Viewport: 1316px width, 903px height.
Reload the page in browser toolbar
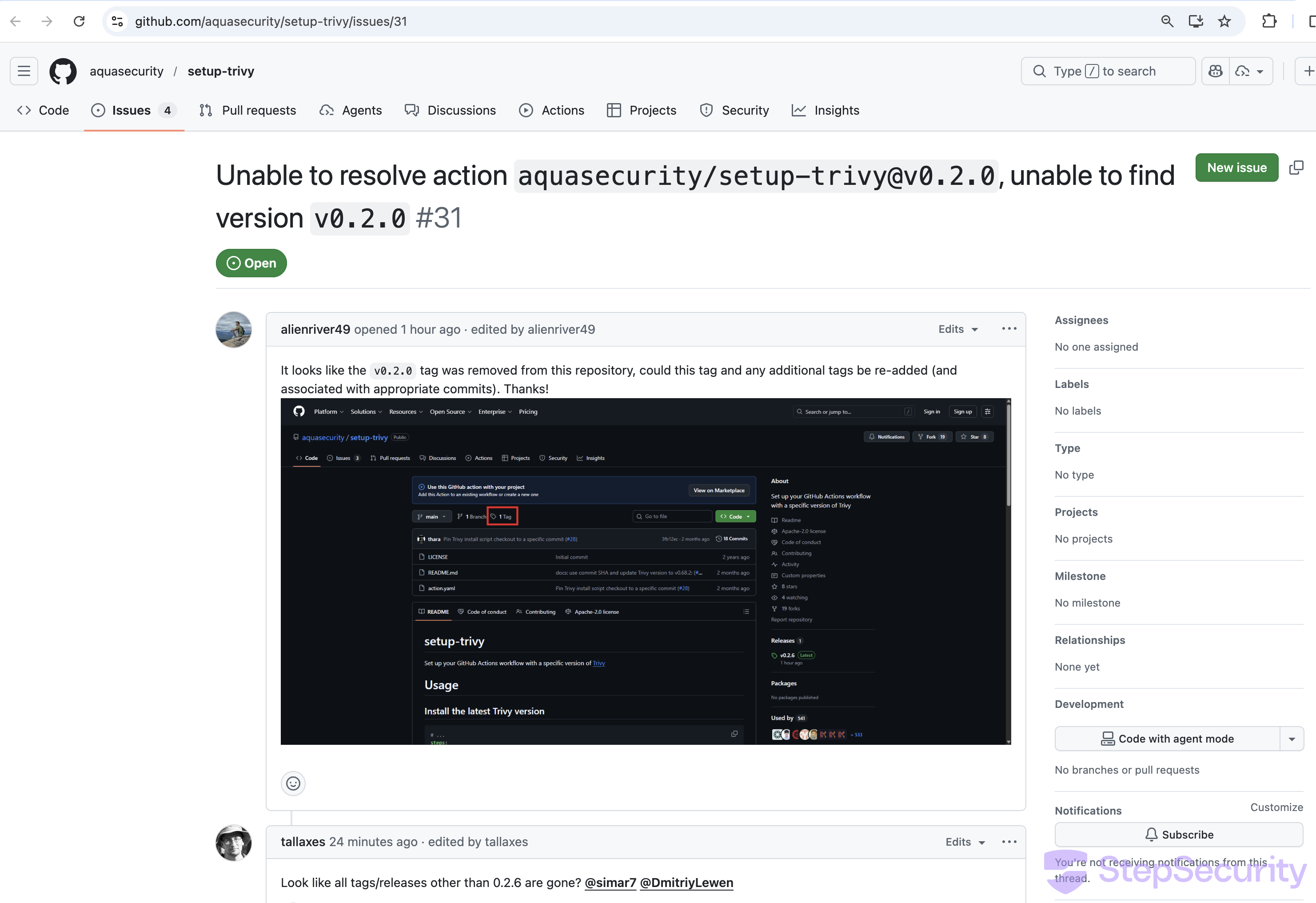[79, 21]
